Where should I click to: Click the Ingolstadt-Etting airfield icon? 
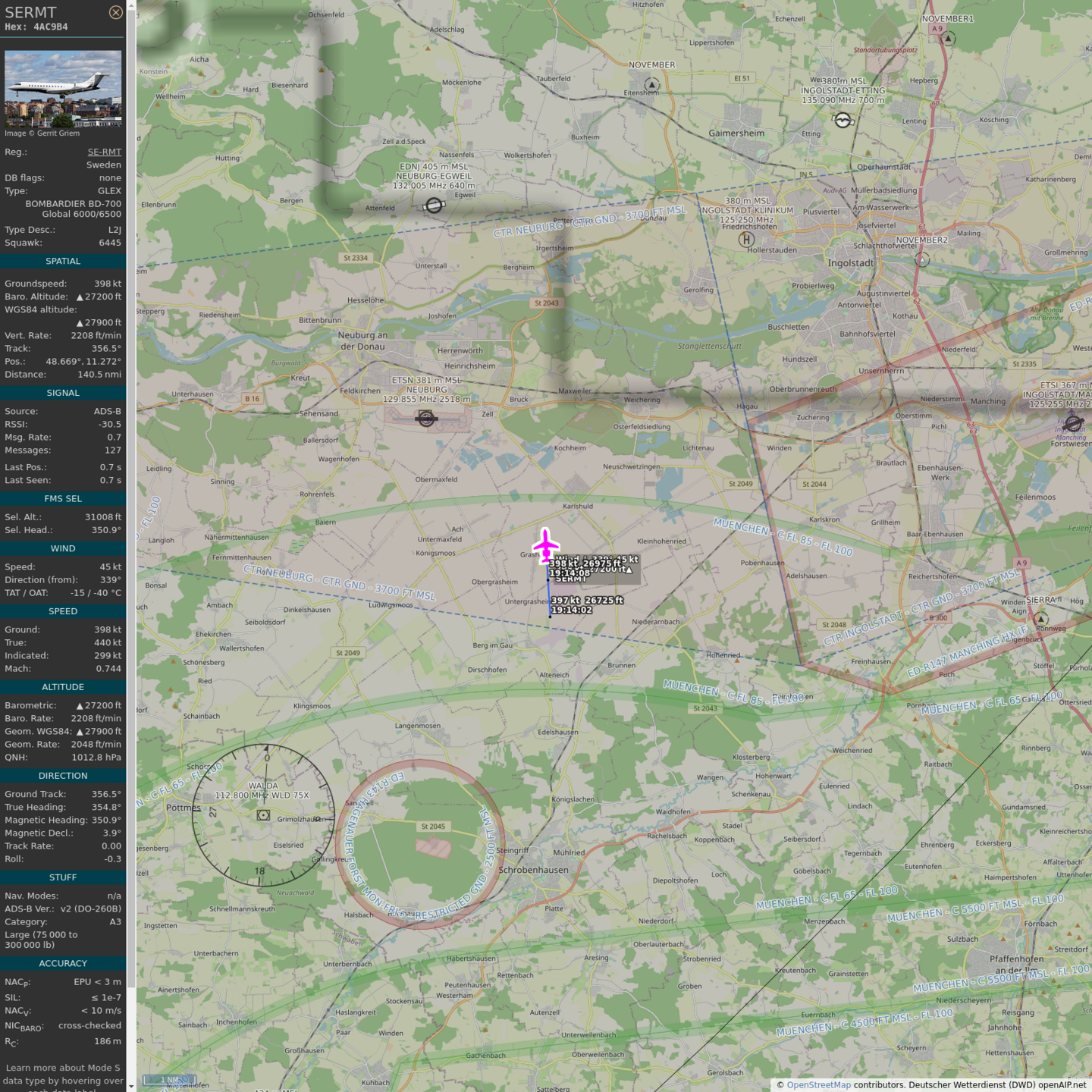[x=843, y=120]
